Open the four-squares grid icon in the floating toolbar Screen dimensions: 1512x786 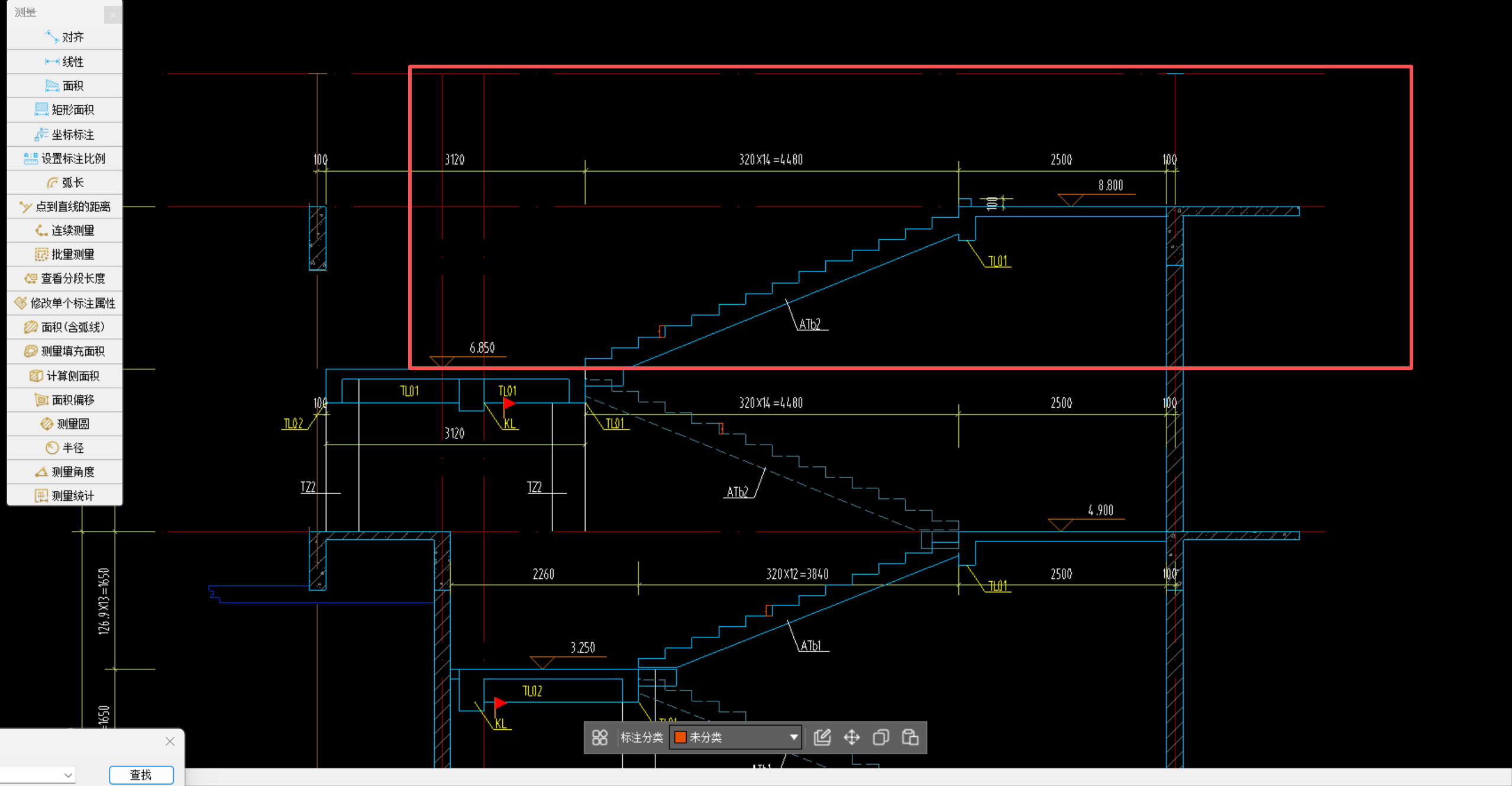(x=599, y=737)
